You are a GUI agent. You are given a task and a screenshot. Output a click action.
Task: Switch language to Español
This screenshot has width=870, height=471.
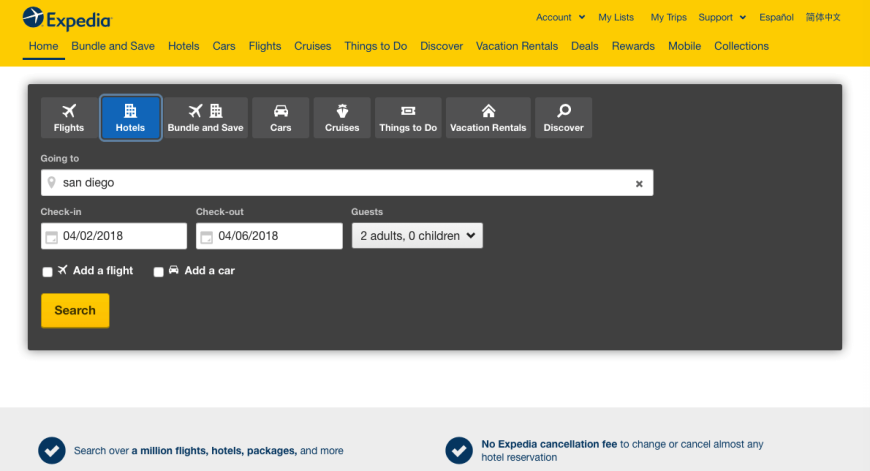click(776, 17)
